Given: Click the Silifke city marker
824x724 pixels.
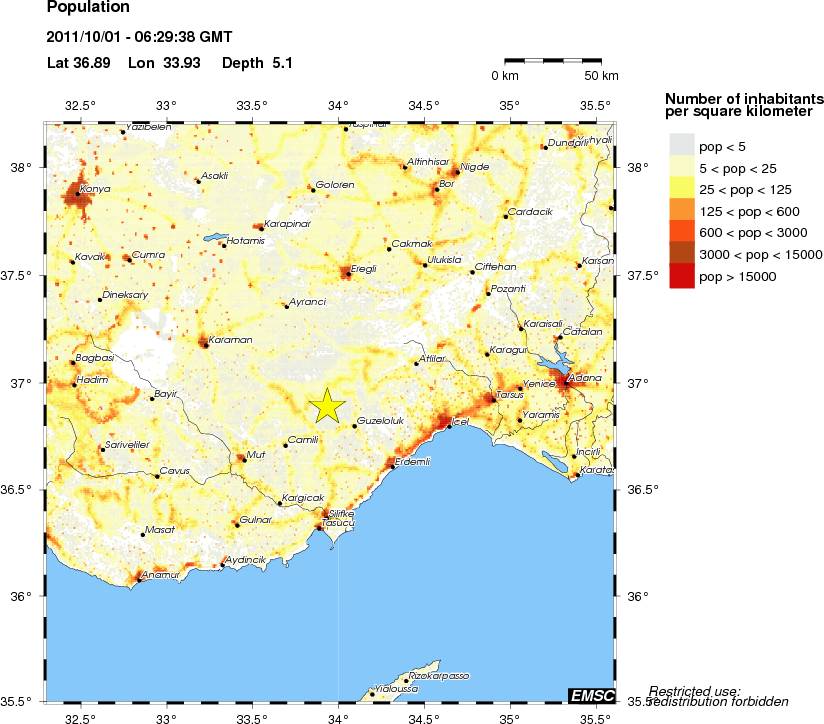Looking at the screenshot, I should click(325, 518).
